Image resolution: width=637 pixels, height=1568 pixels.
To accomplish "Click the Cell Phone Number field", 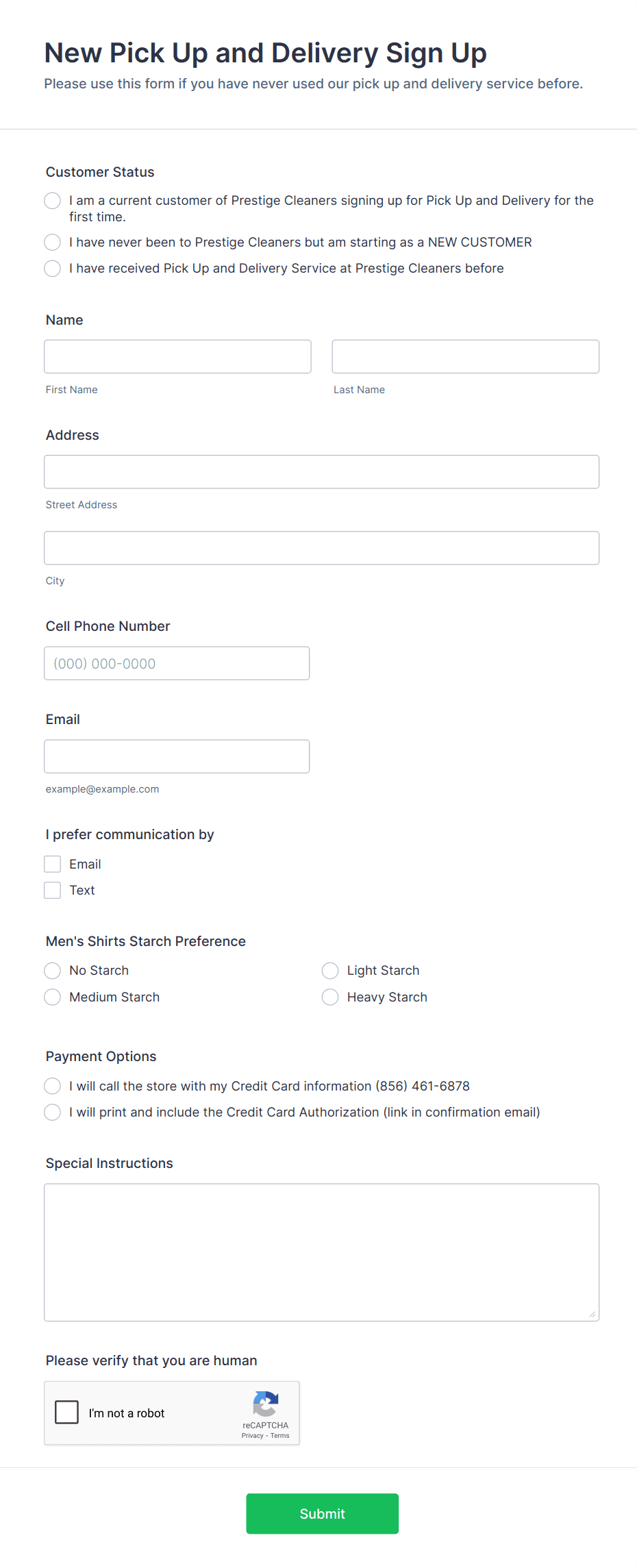I will pos(177,663).
